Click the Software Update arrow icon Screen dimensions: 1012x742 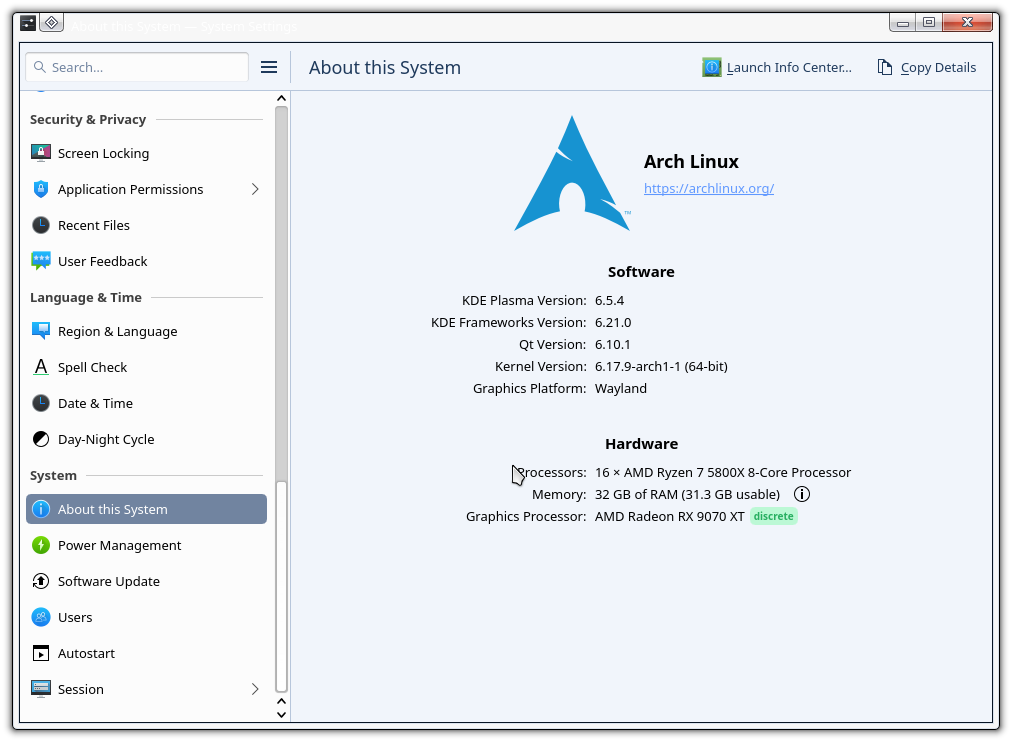pyautogui.click(x=41, y=581)
